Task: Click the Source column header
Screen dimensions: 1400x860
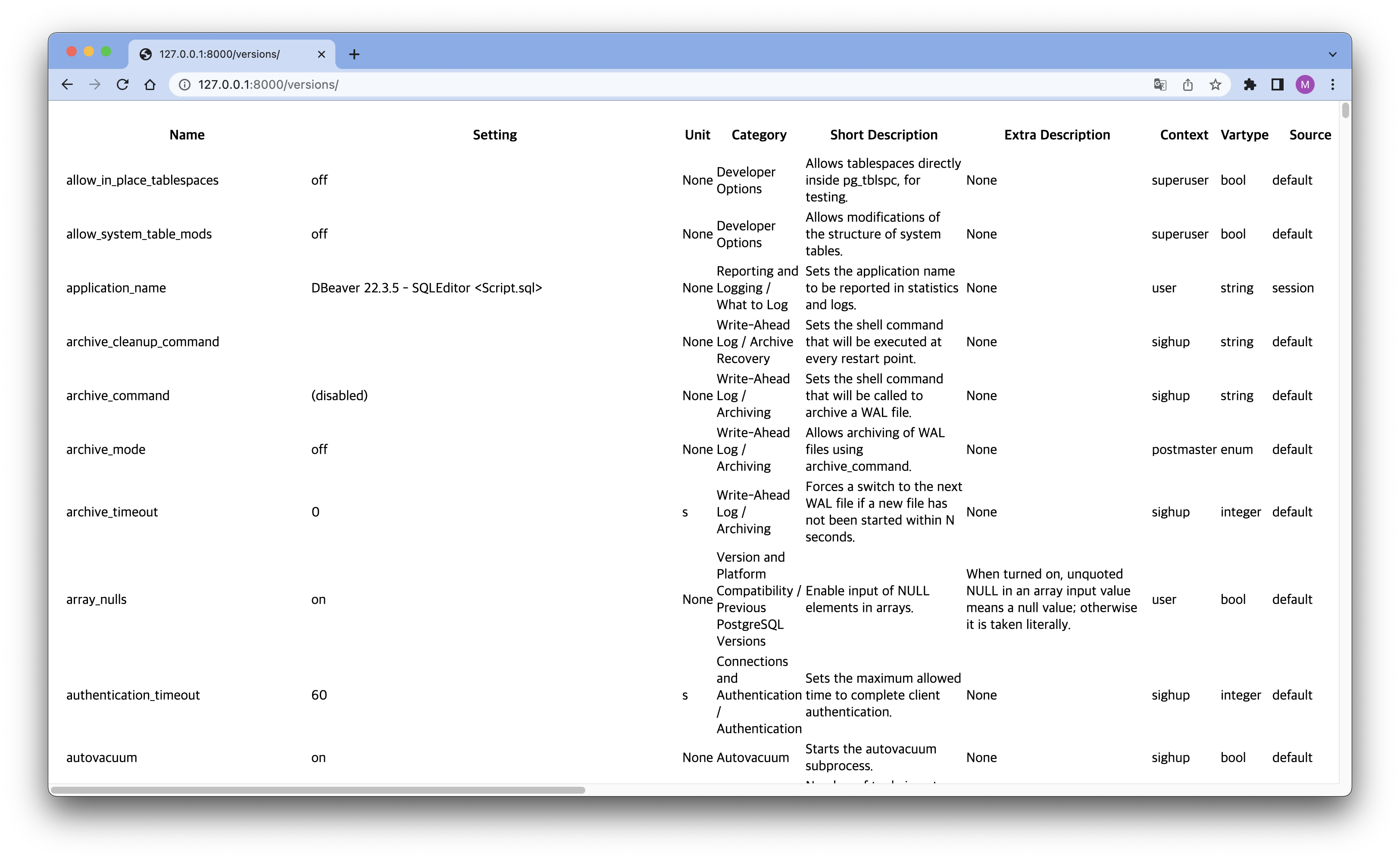Action: [1310, 135]
